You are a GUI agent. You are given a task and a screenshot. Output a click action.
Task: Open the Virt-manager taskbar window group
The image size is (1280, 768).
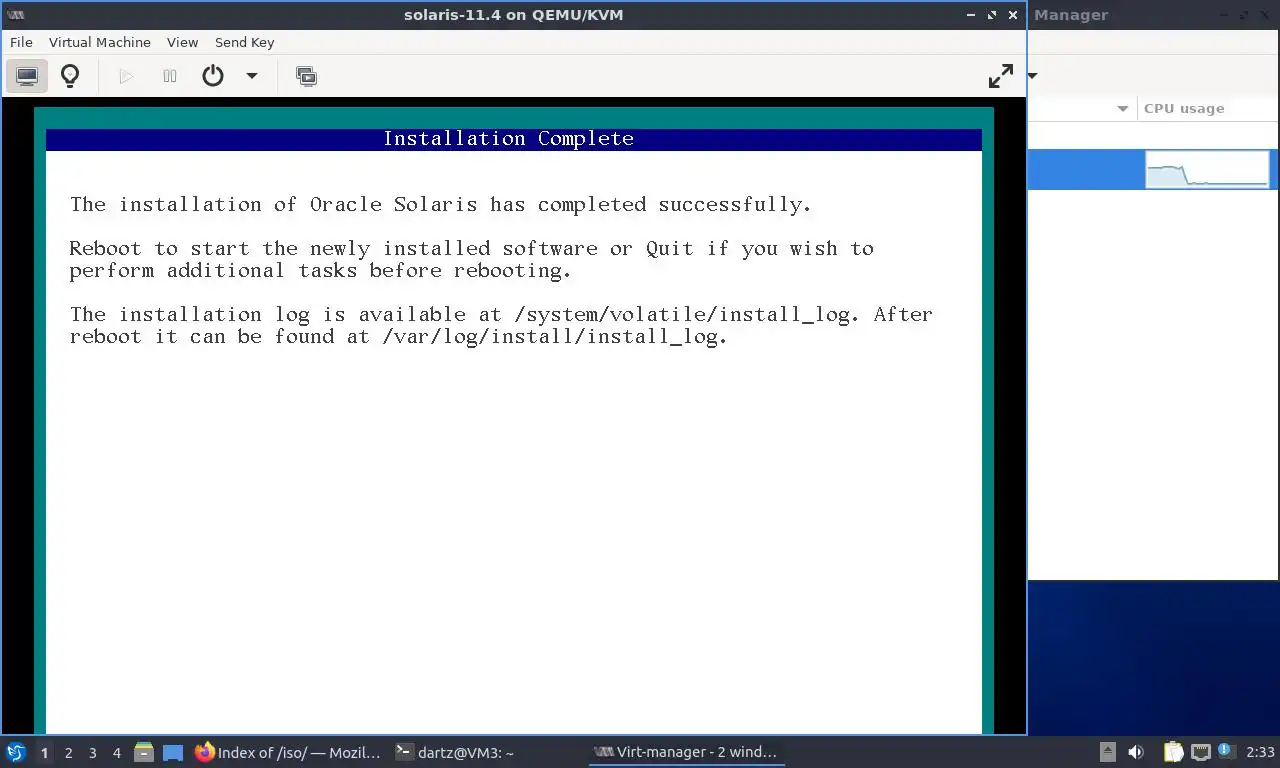686,752
